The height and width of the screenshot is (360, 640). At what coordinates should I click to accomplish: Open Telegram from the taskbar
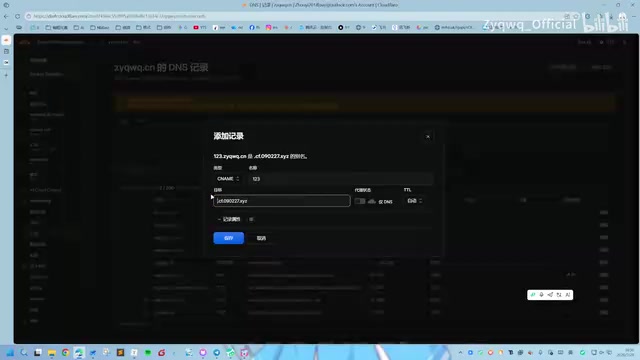click(217, 353)
